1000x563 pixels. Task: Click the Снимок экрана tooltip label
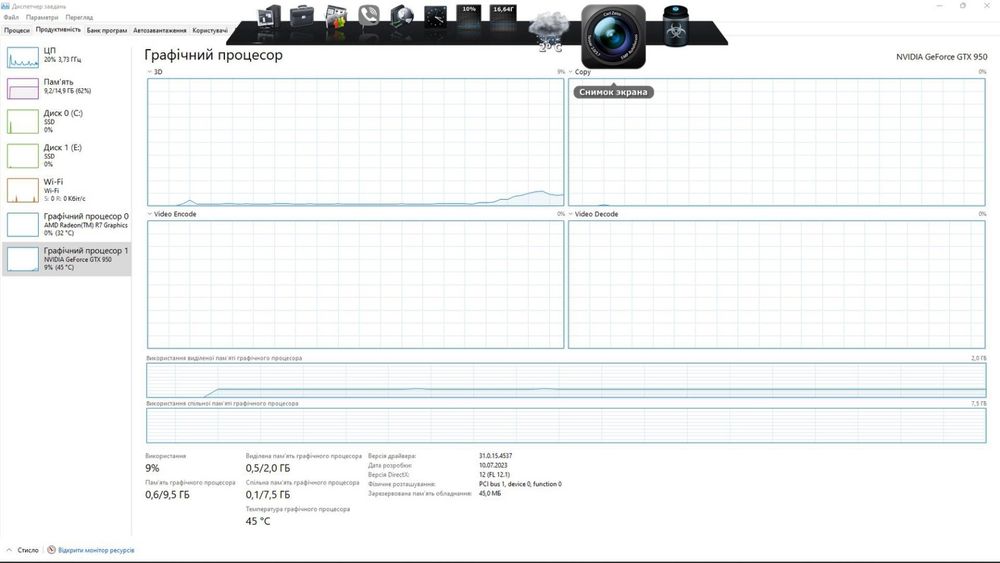pyautogui.click(x=613, y=92)
